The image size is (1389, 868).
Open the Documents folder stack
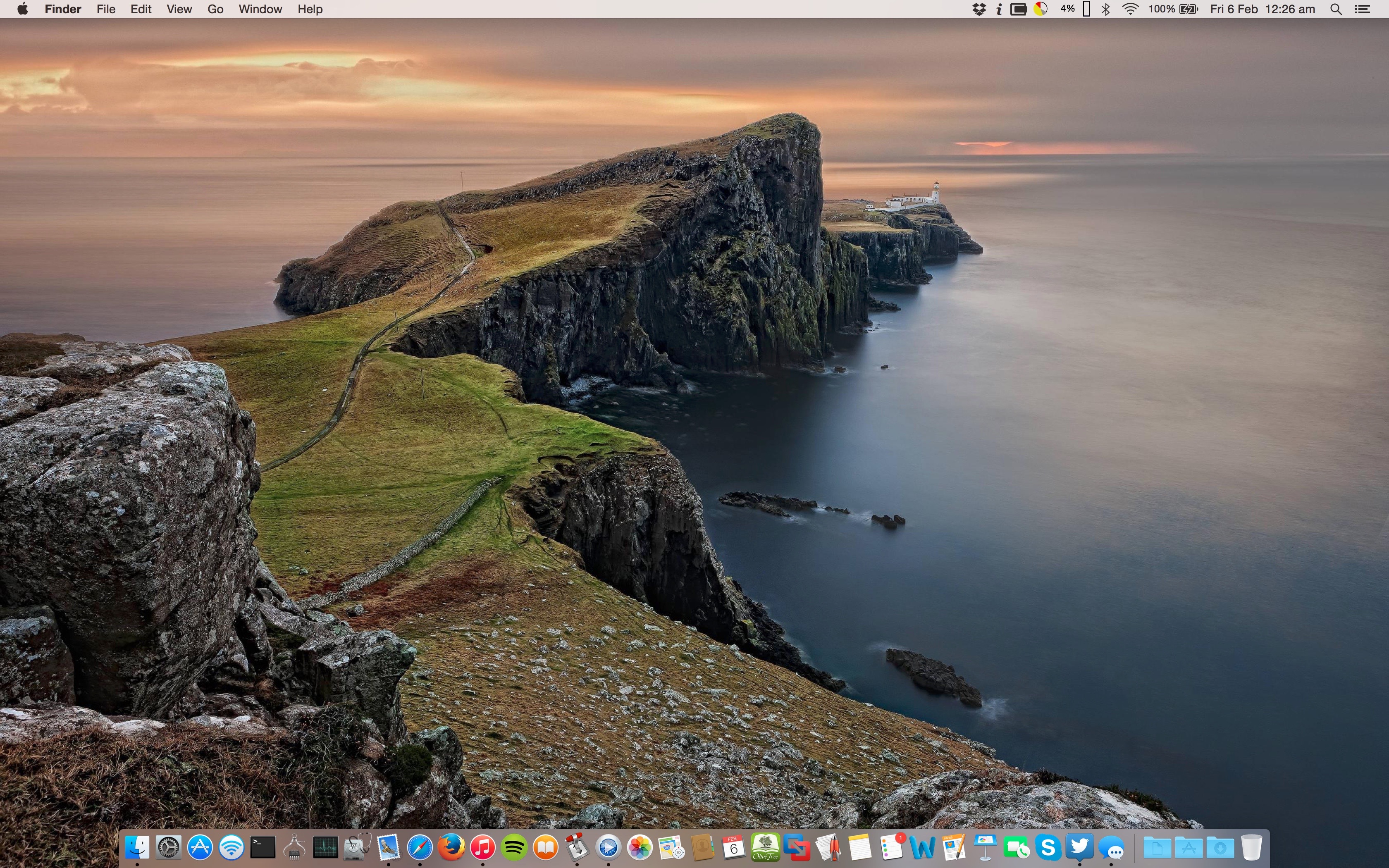1157,847
